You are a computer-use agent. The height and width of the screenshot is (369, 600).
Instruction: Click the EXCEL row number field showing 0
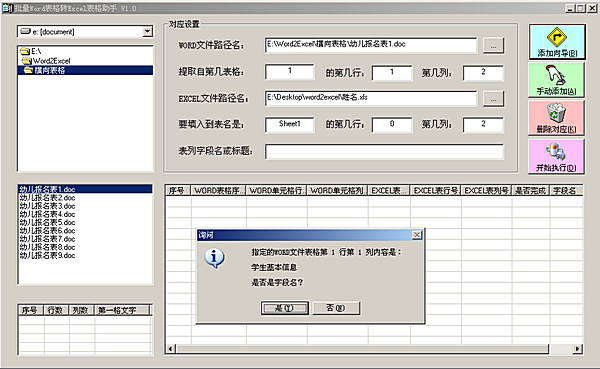point(392,125)
